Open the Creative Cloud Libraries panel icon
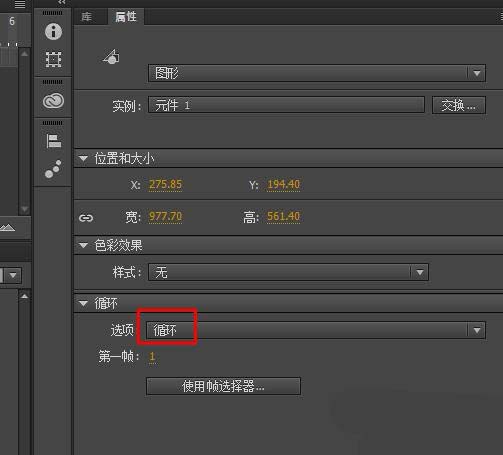The width and height of the screenshot is (503, 455). (x=53, y=101)
